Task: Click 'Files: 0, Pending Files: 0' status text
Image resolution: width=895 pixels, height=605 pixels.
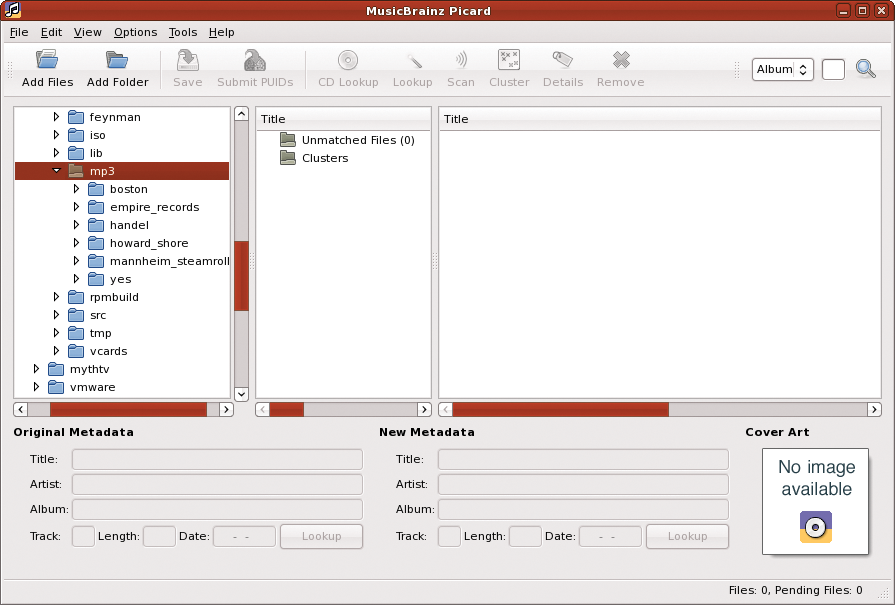Action: point(796,590)
